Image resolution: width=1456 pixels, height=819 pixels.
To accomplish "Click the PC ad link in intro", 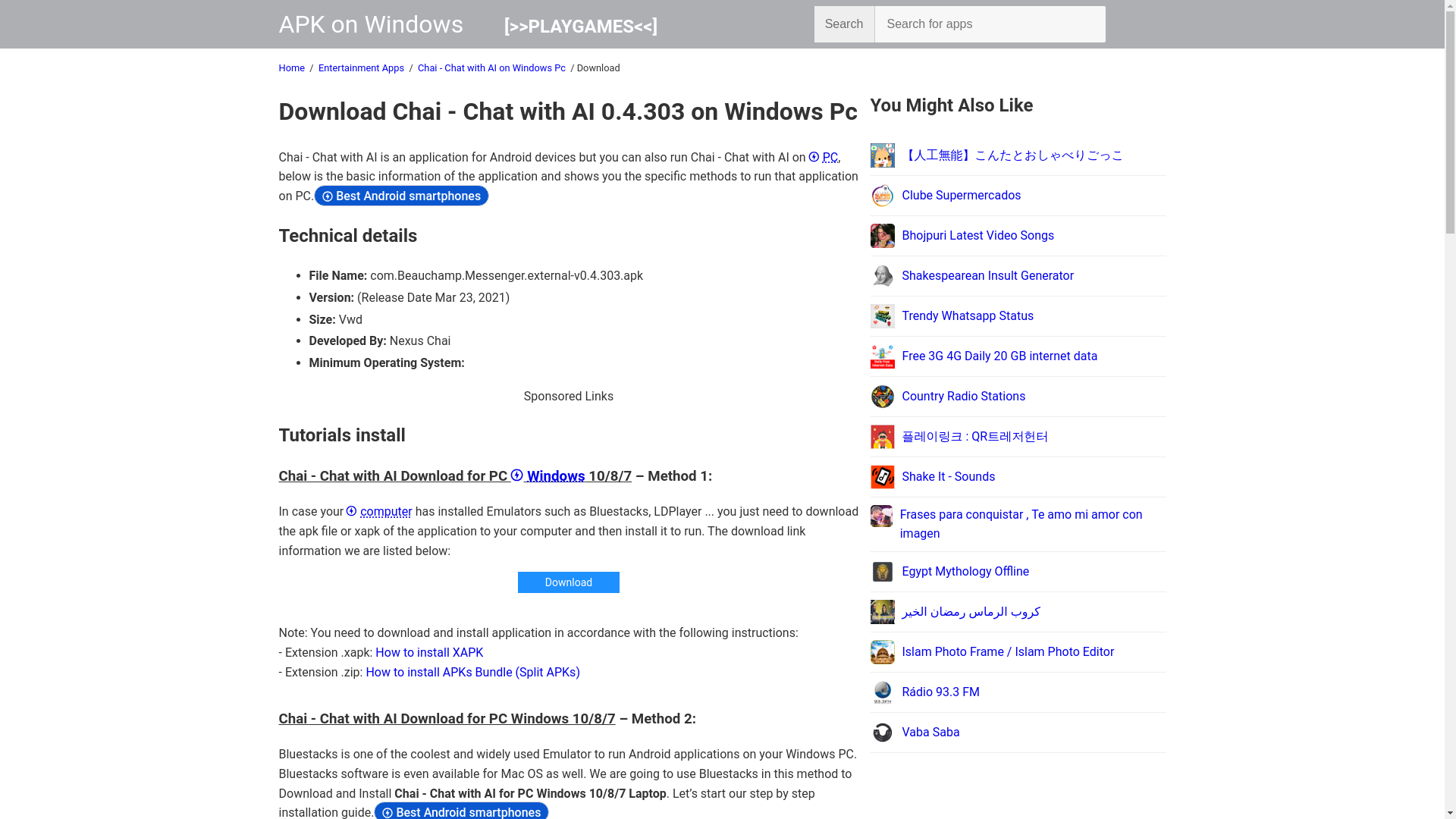I will [824, 158].
